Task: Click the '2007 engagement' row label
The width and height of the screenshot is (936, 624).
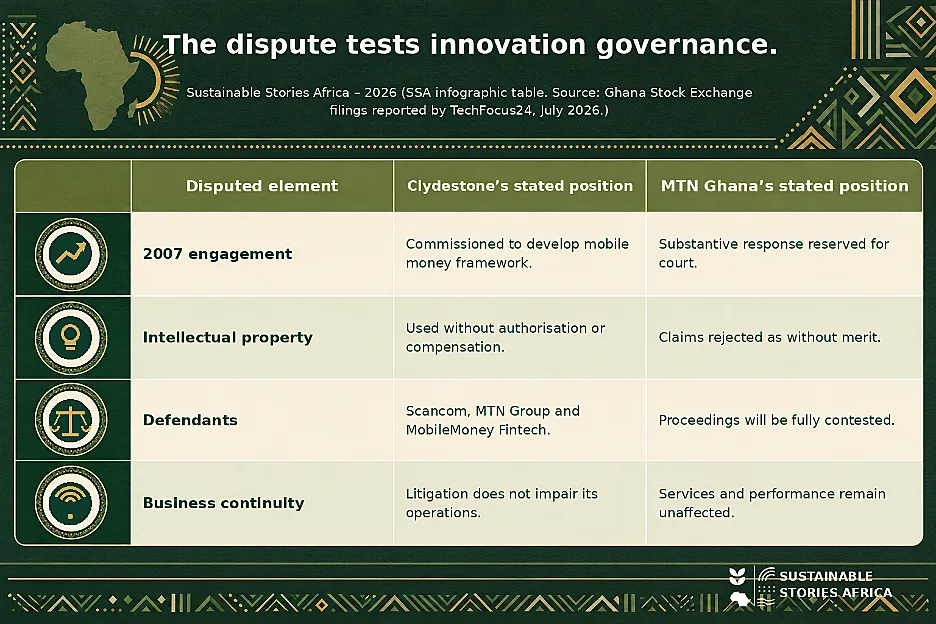Action: pyautogui.click(x=218, y=254)
